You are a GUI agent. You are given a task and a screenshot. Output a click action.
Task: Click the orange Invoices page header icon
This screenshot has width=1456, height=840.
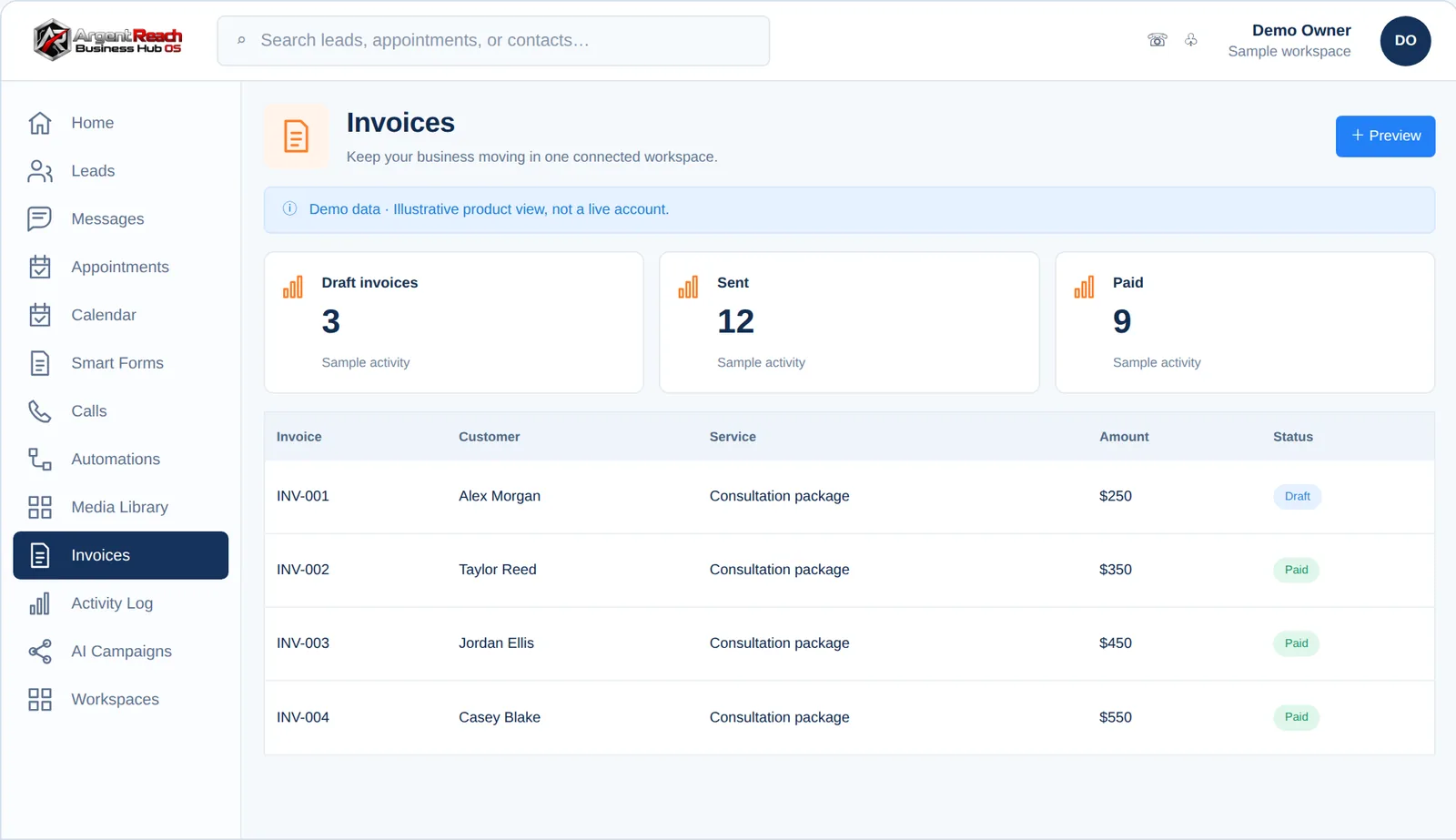pos(296,137)
